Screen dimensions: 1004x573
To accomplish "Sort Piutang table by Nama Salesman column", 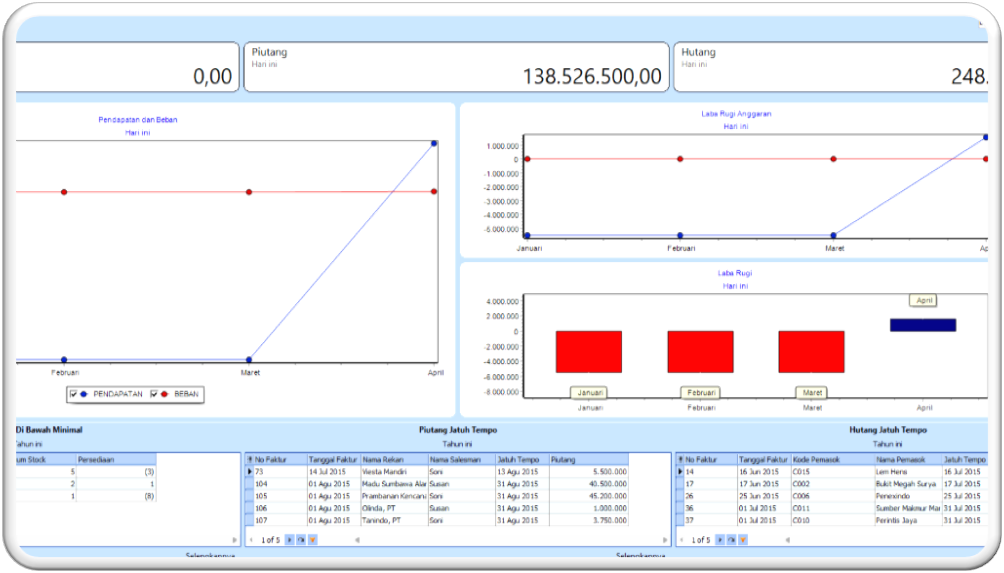I will (462, 460).
